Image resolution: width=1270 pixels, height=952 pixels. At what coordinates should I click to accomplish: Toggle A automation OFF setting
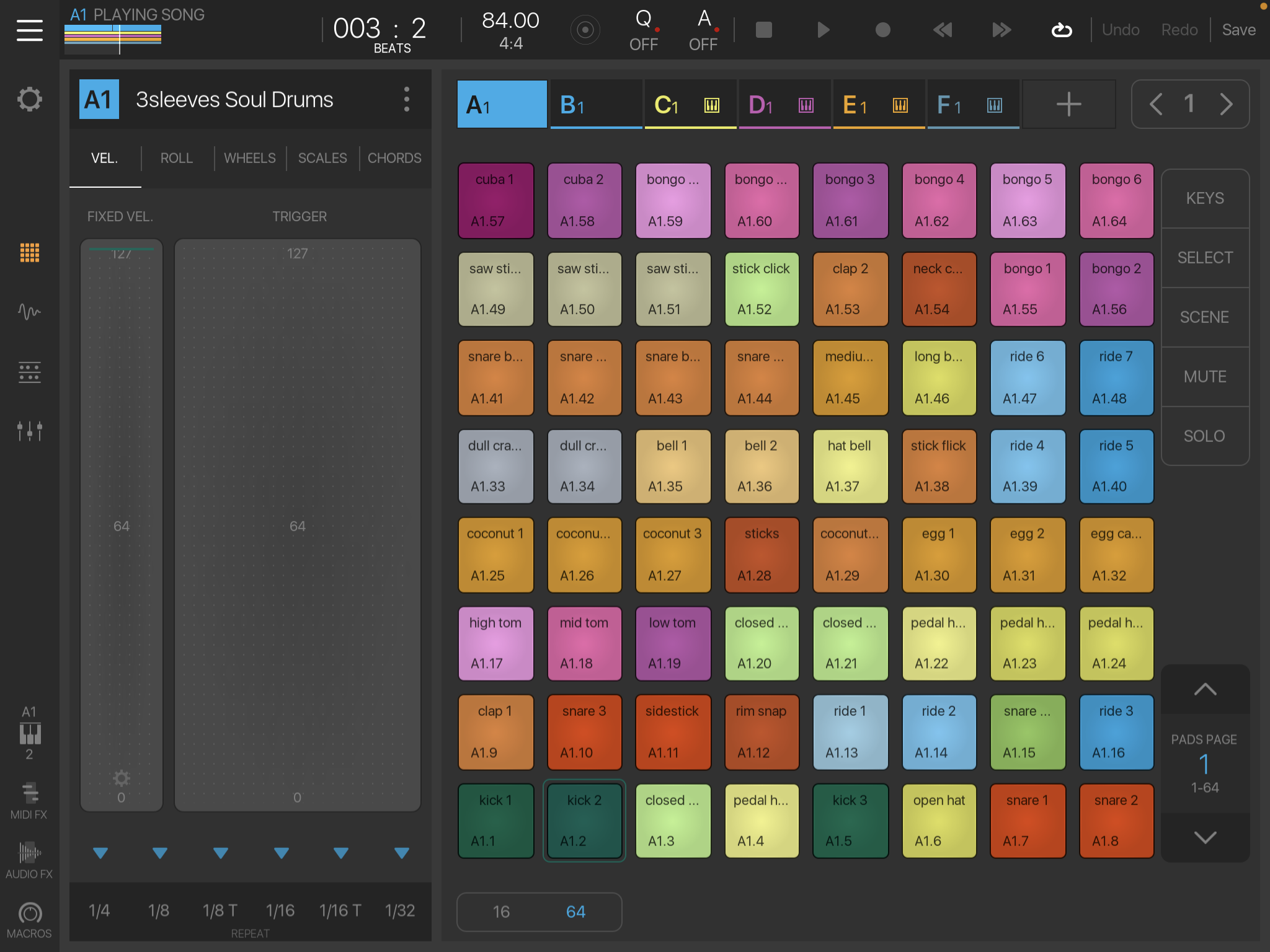click(703, 30)
